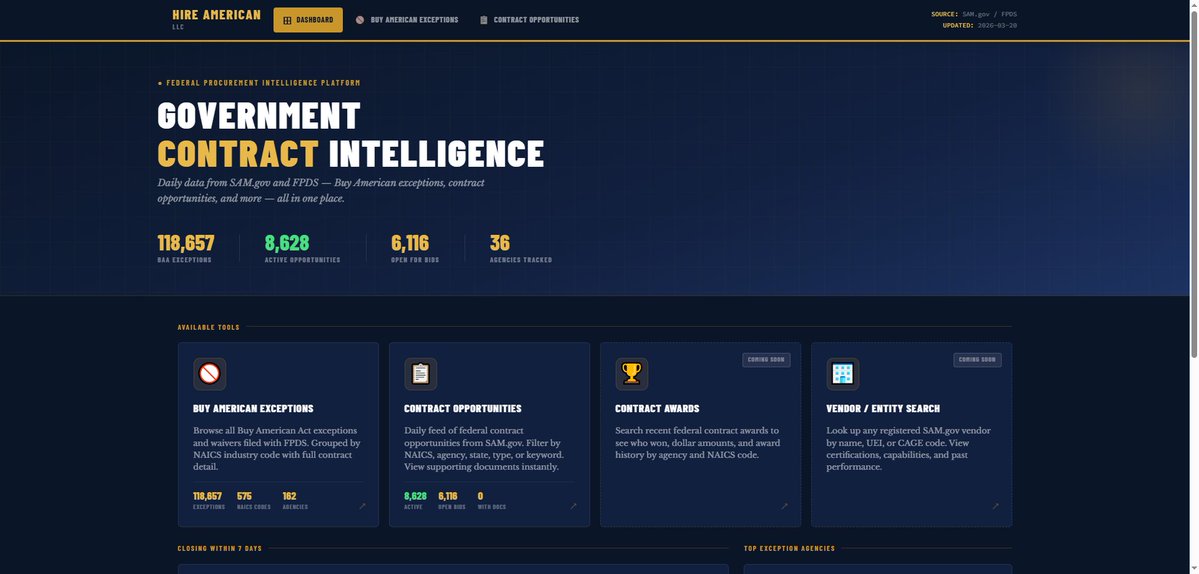Viewport: 1199px width, 574px height.
Task: Click Coming Soon badge on Vendor Search
Action: pos(977,360)
